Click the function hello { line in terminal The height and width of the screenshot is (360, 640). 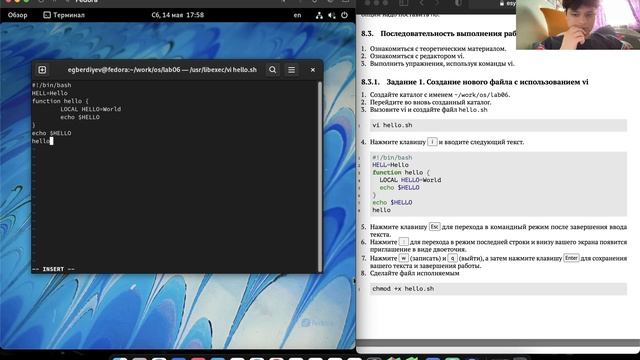pyautogui.click(x=60, y=101)
